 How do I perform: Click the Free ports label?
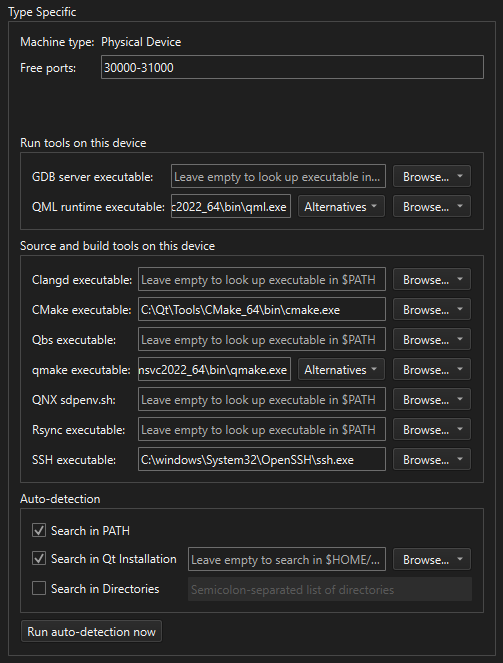pyautogui.click(x=48, y=68)
